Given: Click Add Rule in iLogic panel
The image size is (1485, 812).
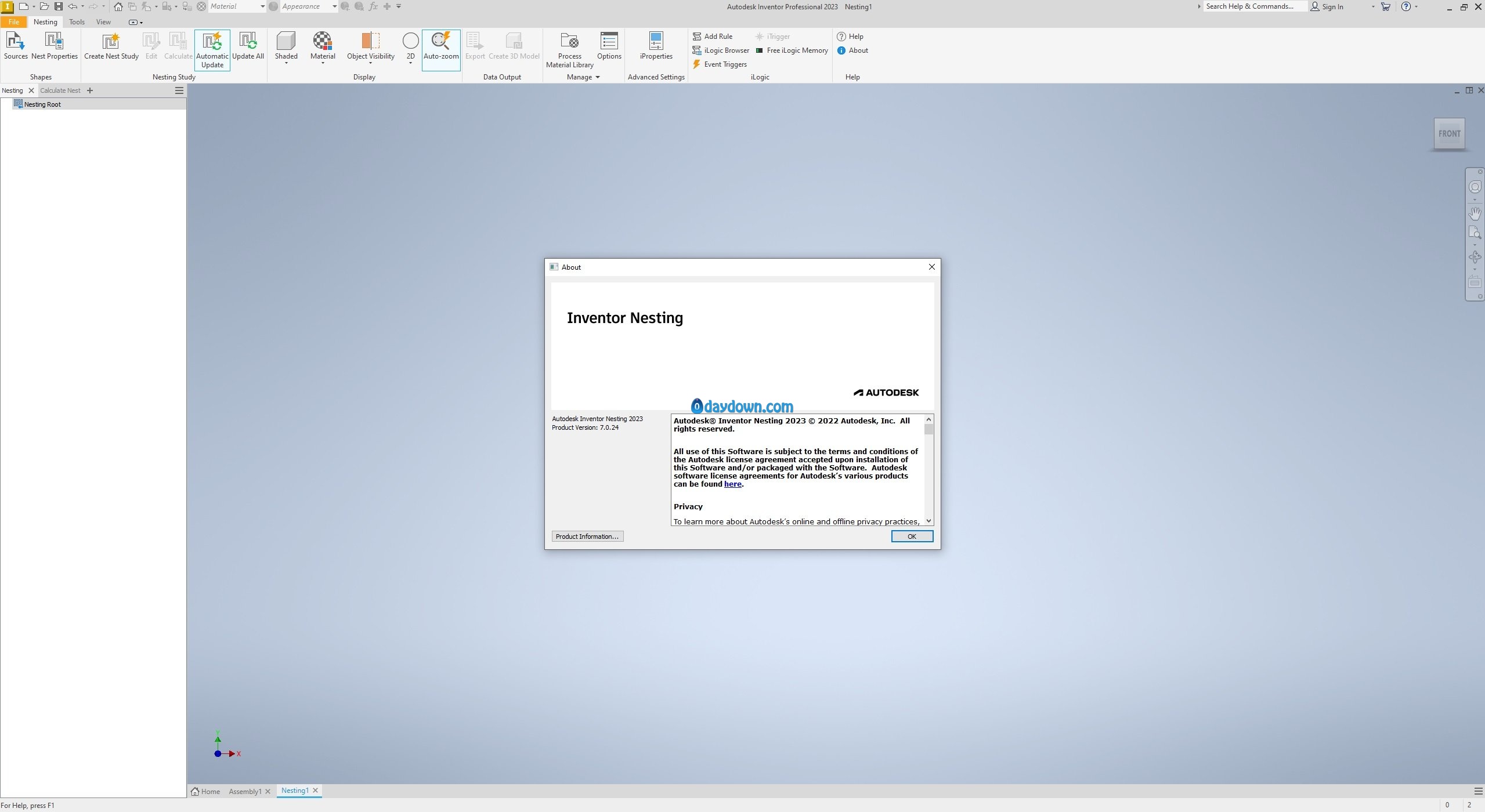Looking at the screenshot, I should [712, 37].
